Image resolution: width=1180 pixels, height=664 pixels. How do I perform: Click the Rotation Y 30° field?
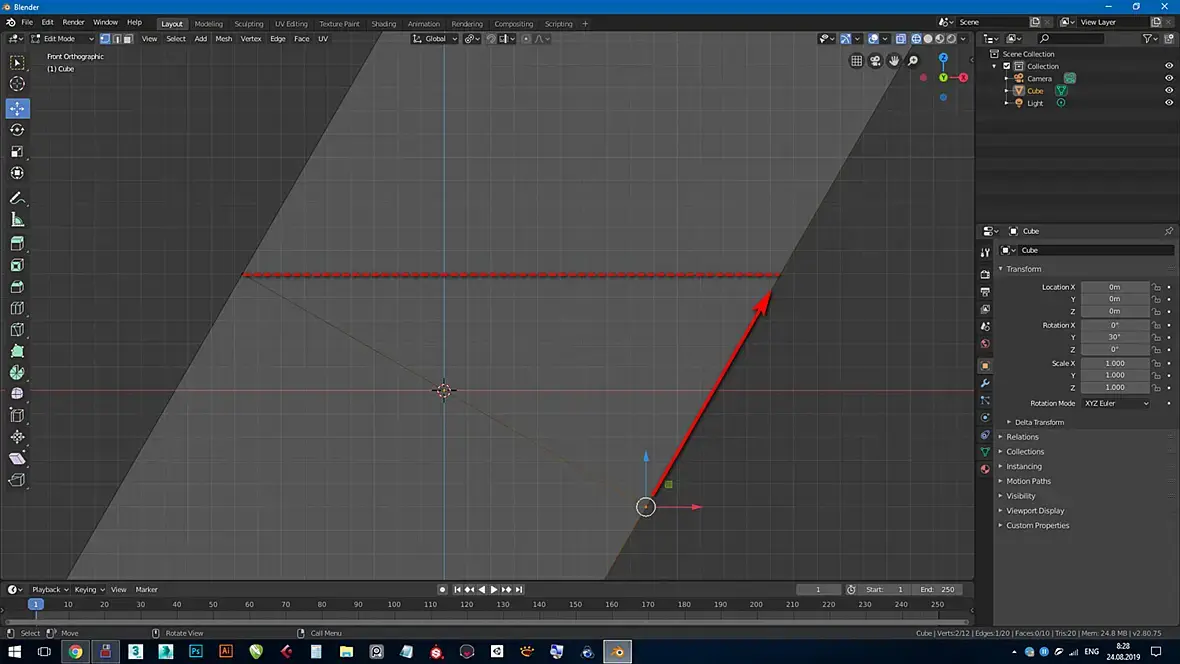(1115, 337)
